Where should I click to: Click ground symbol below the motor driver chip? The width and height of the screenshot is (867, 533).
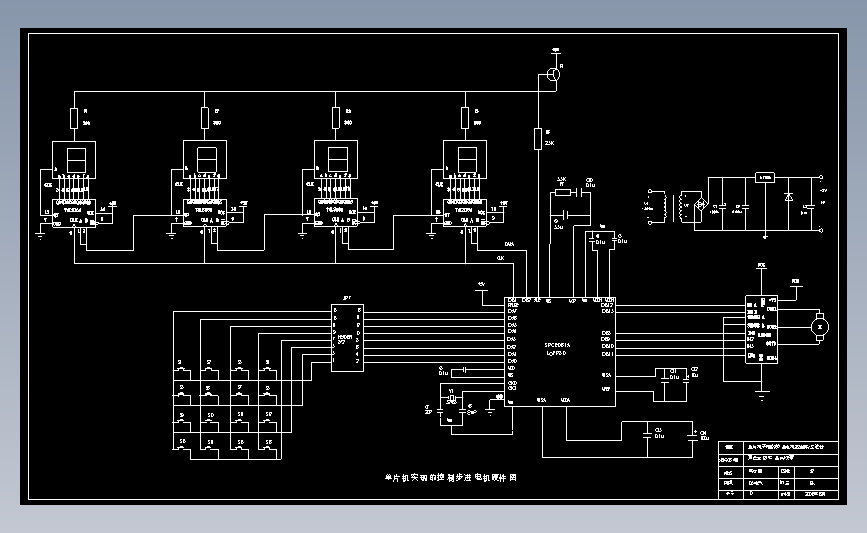762,395
